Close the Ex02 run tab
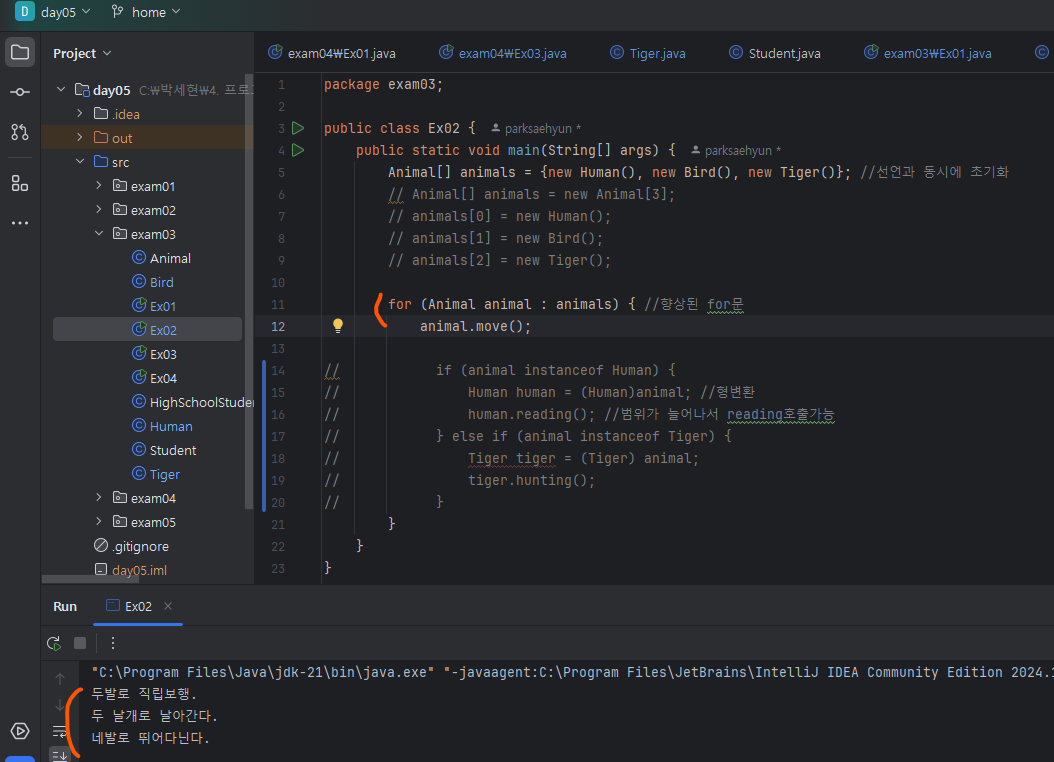The image size is (1054, 762). 168,606
